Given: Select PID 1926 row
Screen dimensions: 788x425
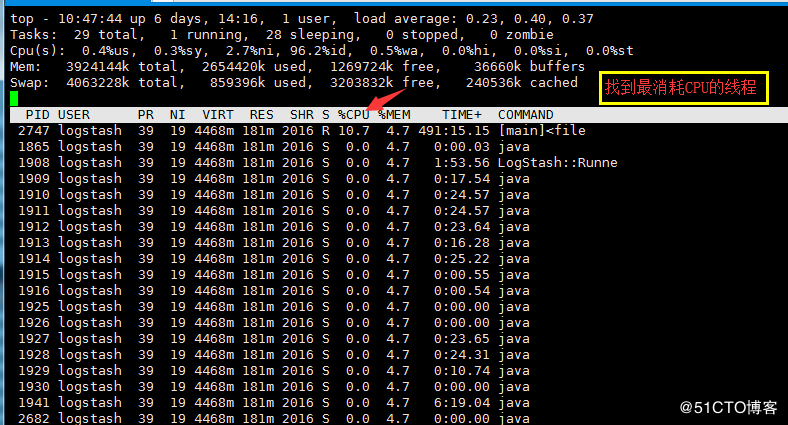Looking at the screenshot, I should tap(274, 323).
